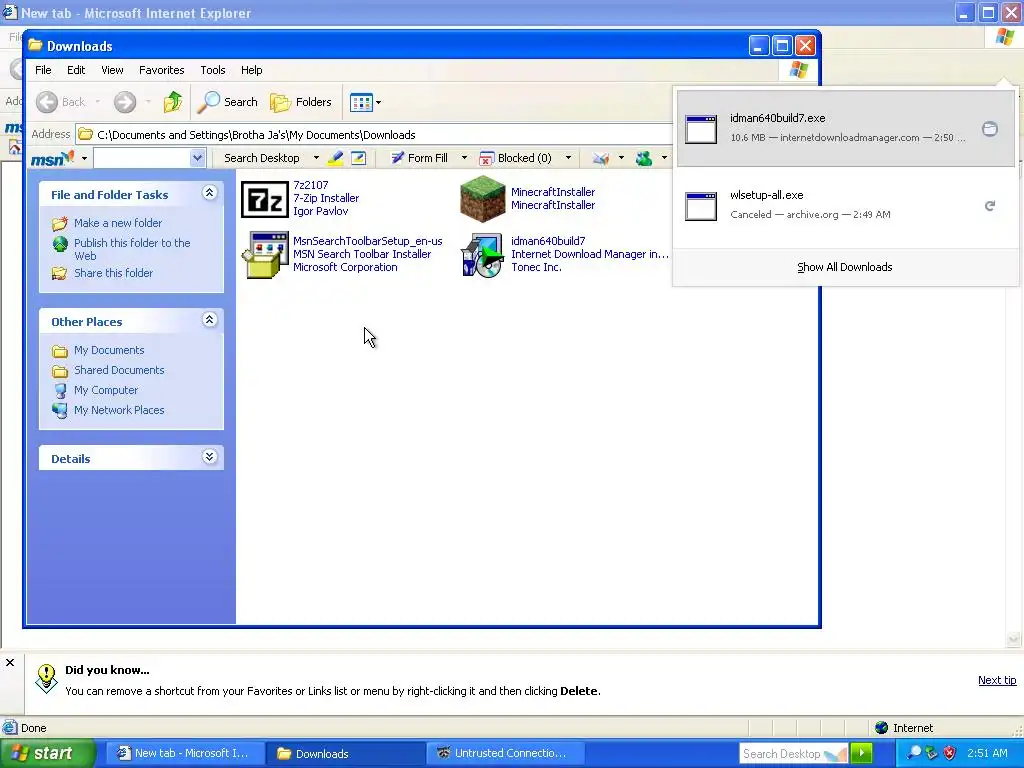Open the Help menu
The width and height of the screenshot is (1024, 768).
(x=251, y=70)
